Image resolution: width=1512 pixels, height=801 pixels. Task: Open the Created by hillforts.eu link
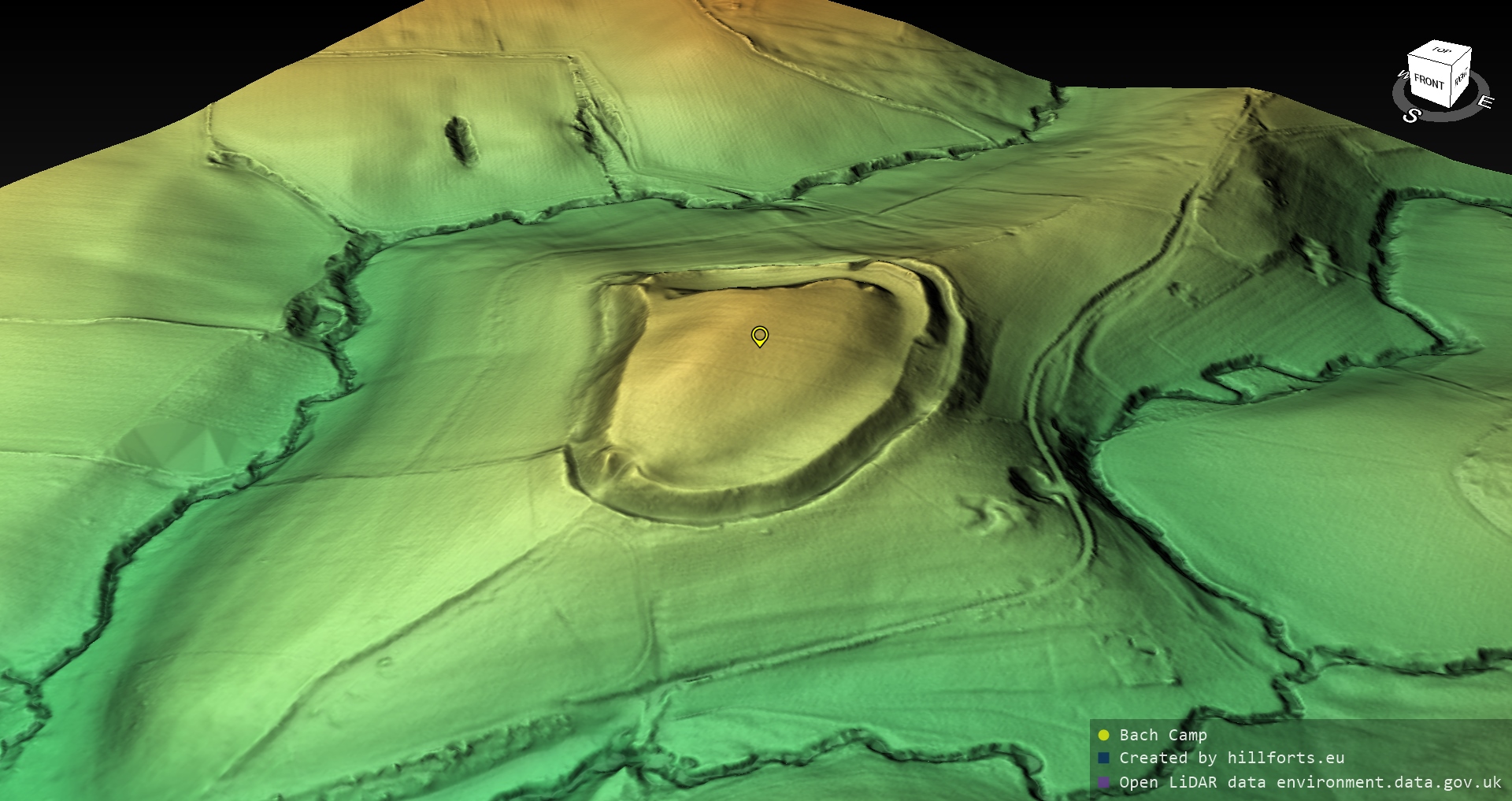(1231, 758)
